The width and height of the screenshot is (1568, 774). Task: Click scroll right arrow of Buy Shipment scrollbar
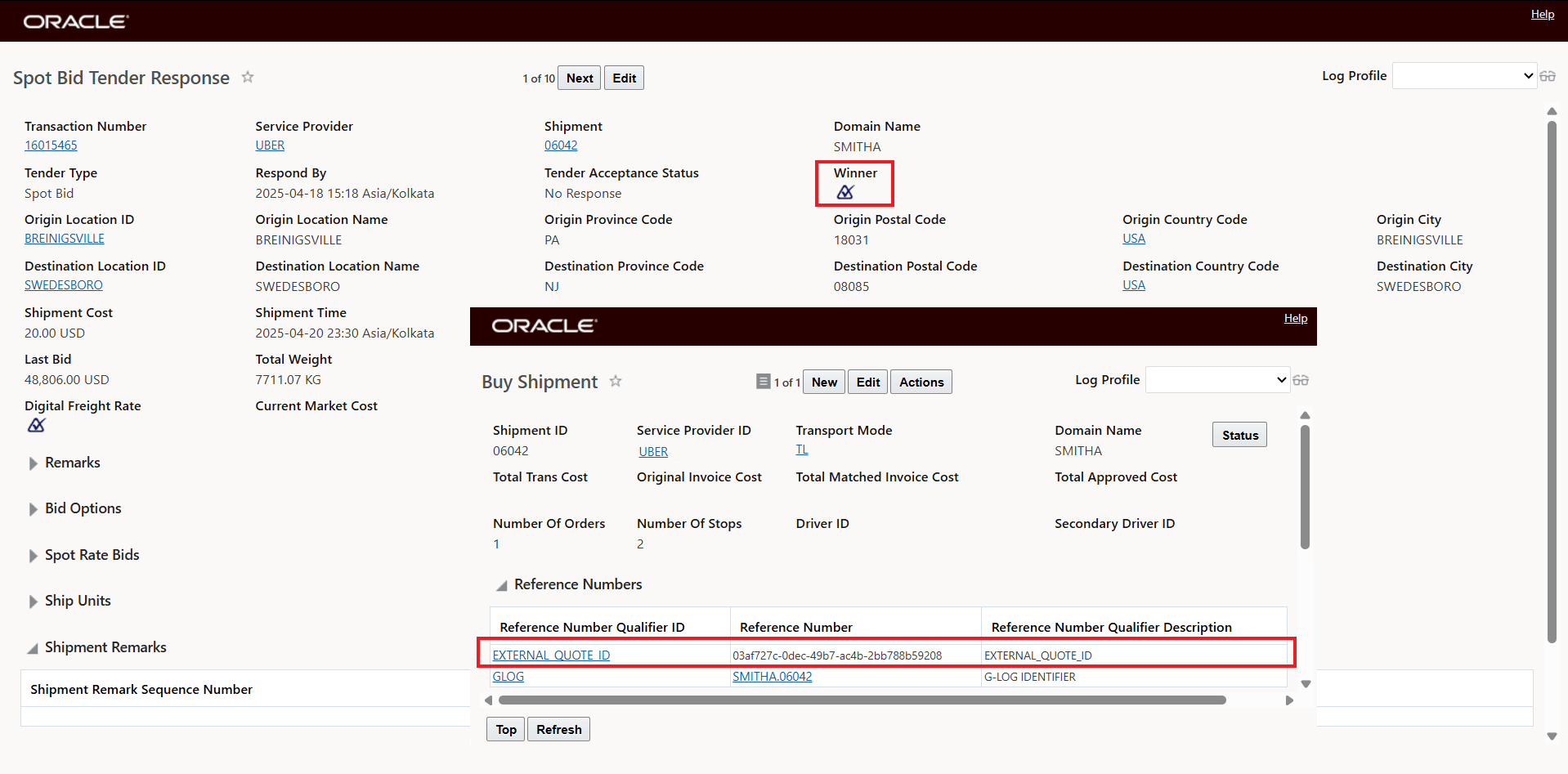tap(1289, 700)
